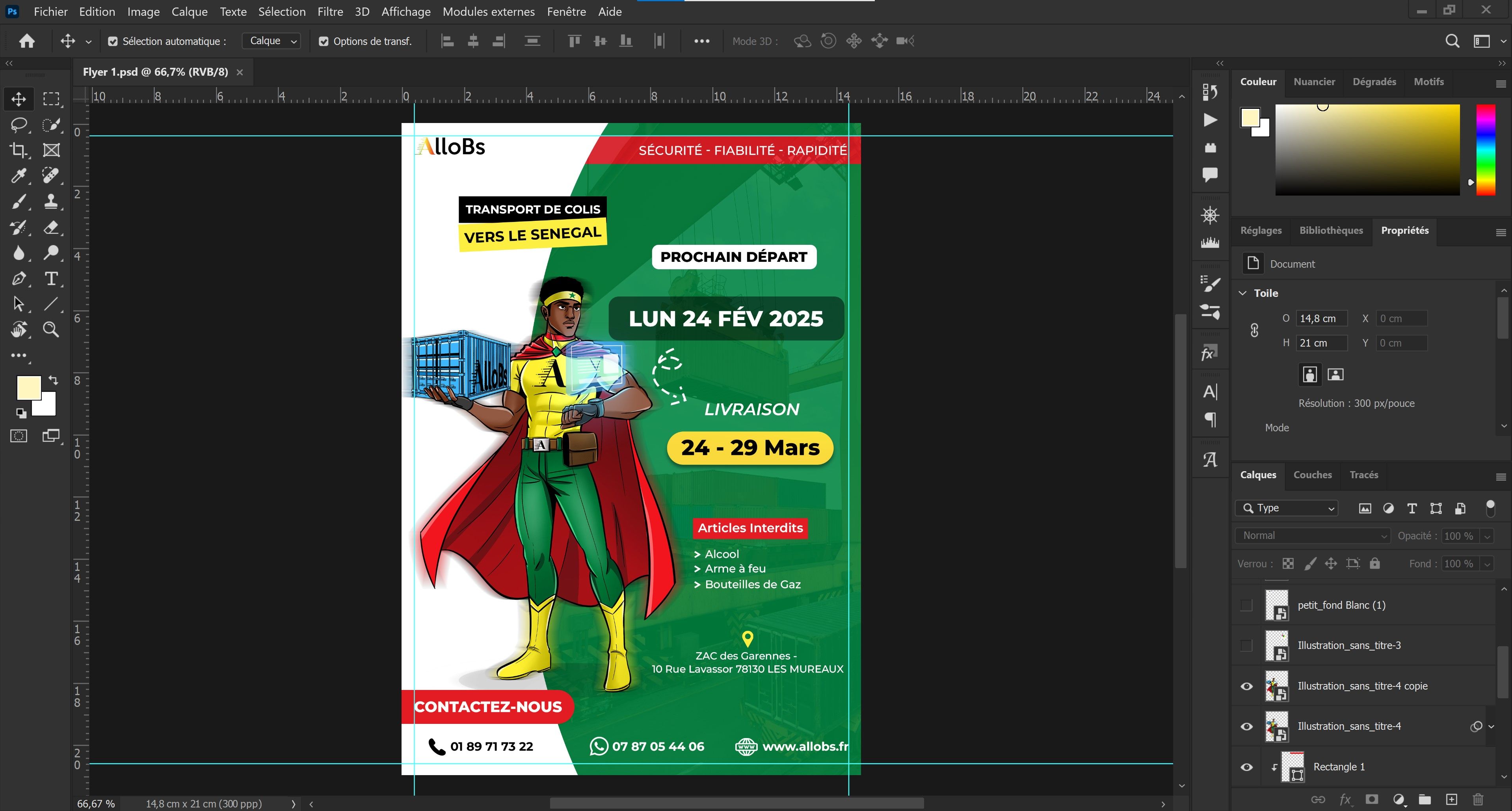The width and height of the screenshot is (1512, 811).
Task: Open the Move tool preset arrow
Action: point(89,42)
